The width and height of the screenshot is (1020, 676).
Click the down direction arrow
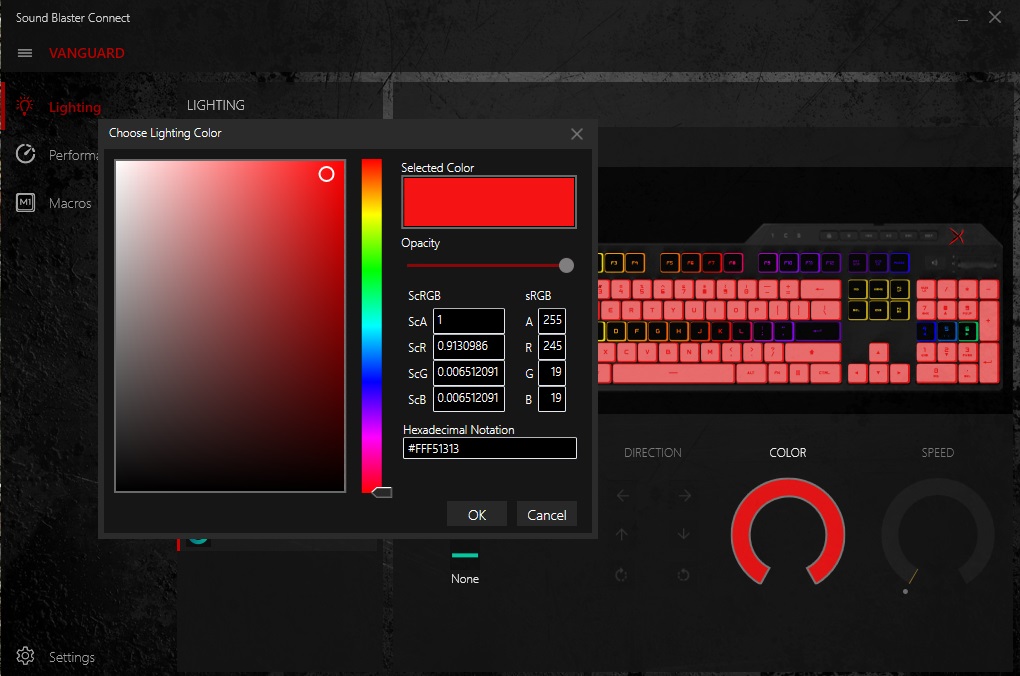point(683,534)
